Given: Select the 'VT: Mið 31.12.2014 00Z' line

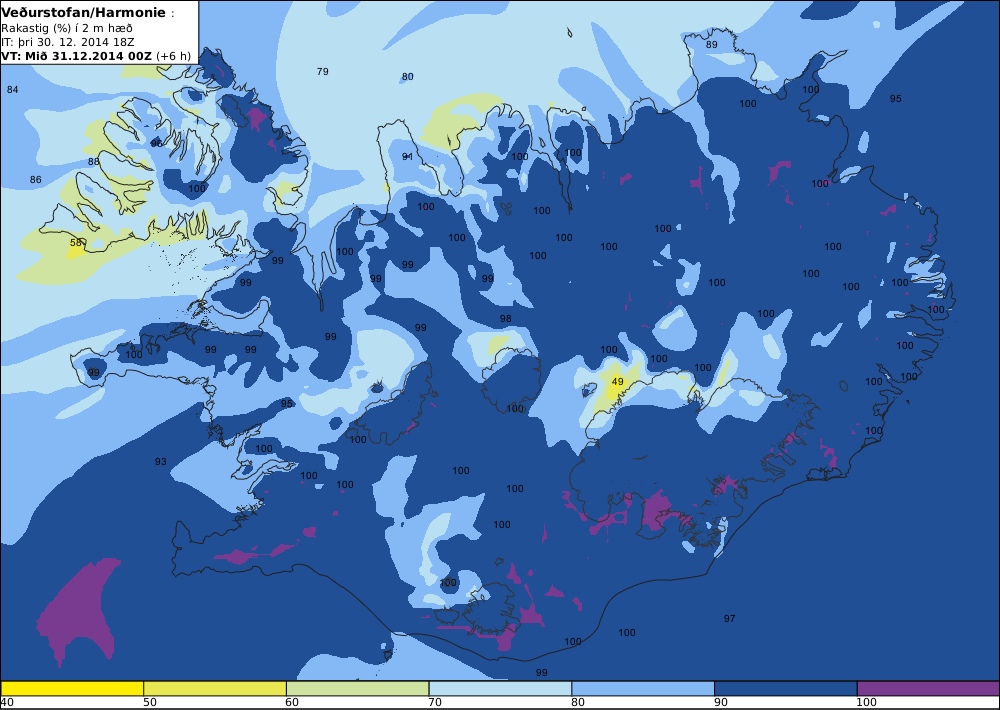Looking at the screenshot, I should [x=77, y=55].
